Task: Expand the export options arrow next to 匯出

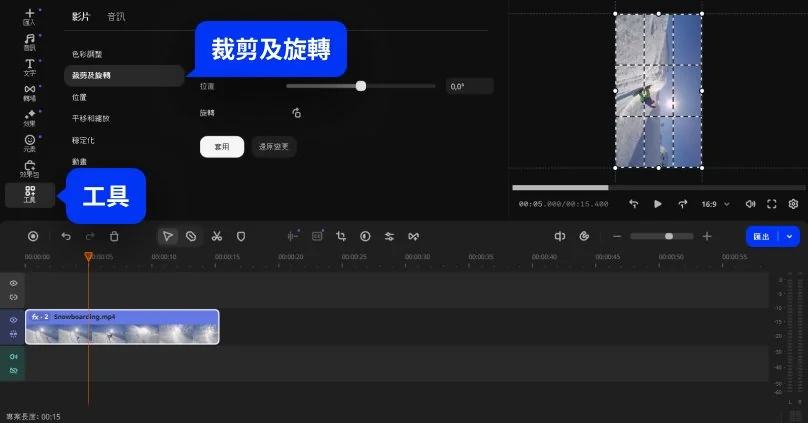Action: 790,236
